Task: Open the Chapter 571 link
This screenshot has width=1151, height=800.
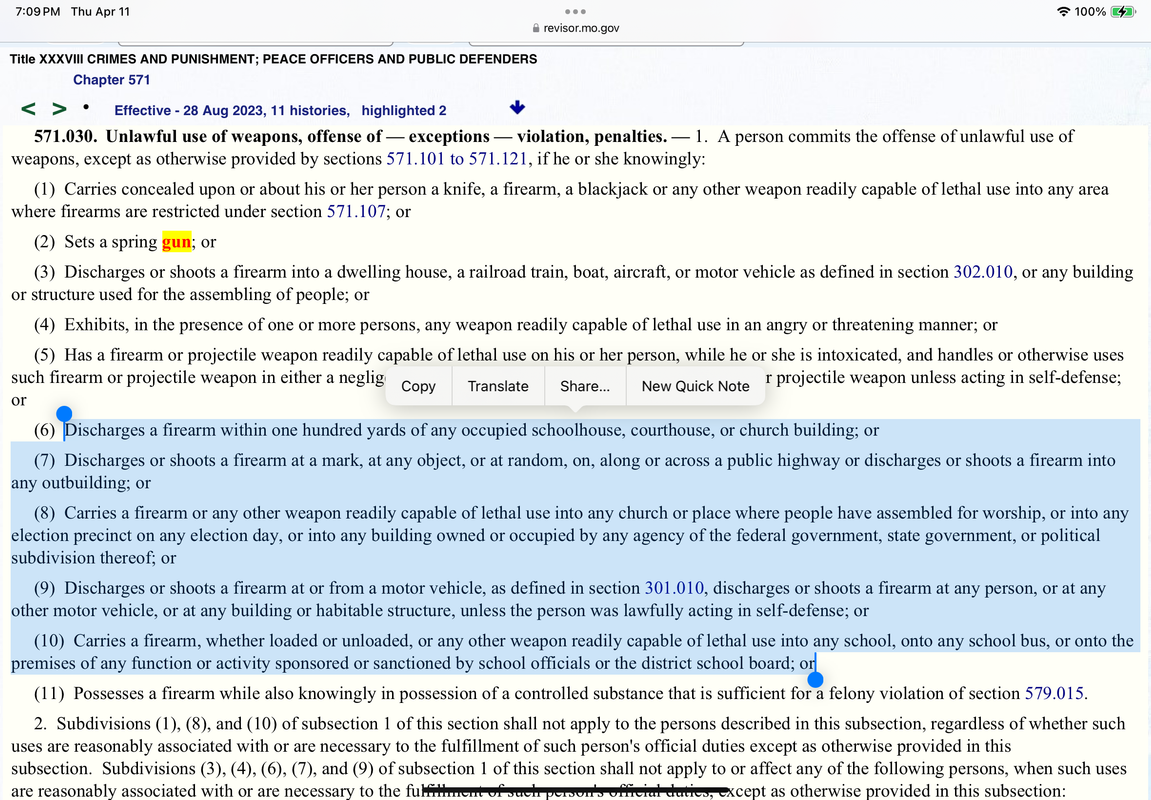Action: 112,80
